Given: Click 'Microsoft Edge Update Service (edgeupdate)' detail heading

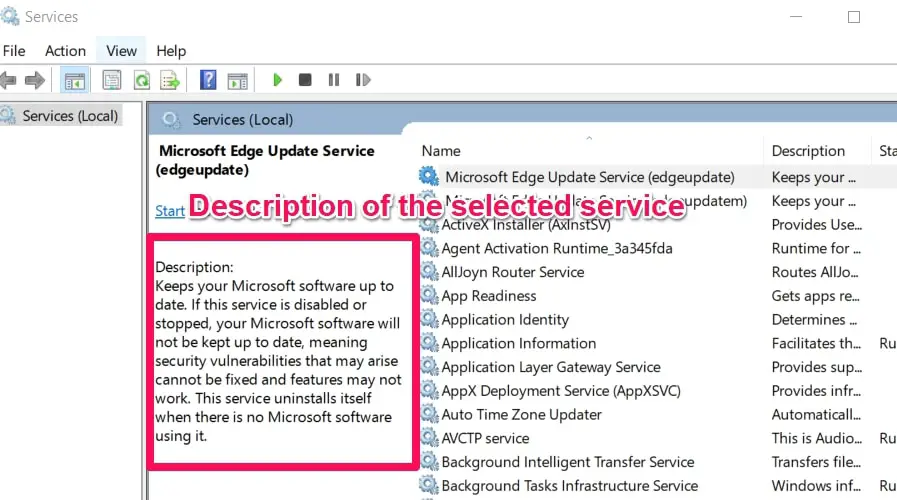Looking at the screenshot, I should pyautogui.click(x=267, y=160).
